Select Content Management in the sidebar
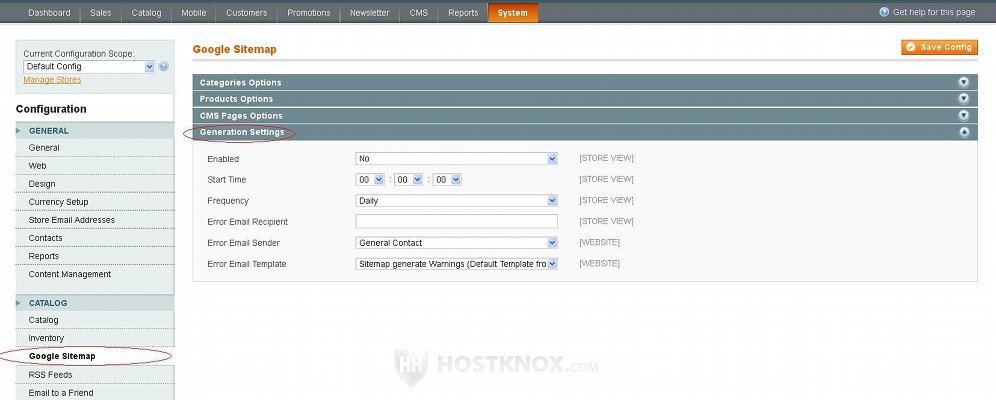 (x=95, y=274)
